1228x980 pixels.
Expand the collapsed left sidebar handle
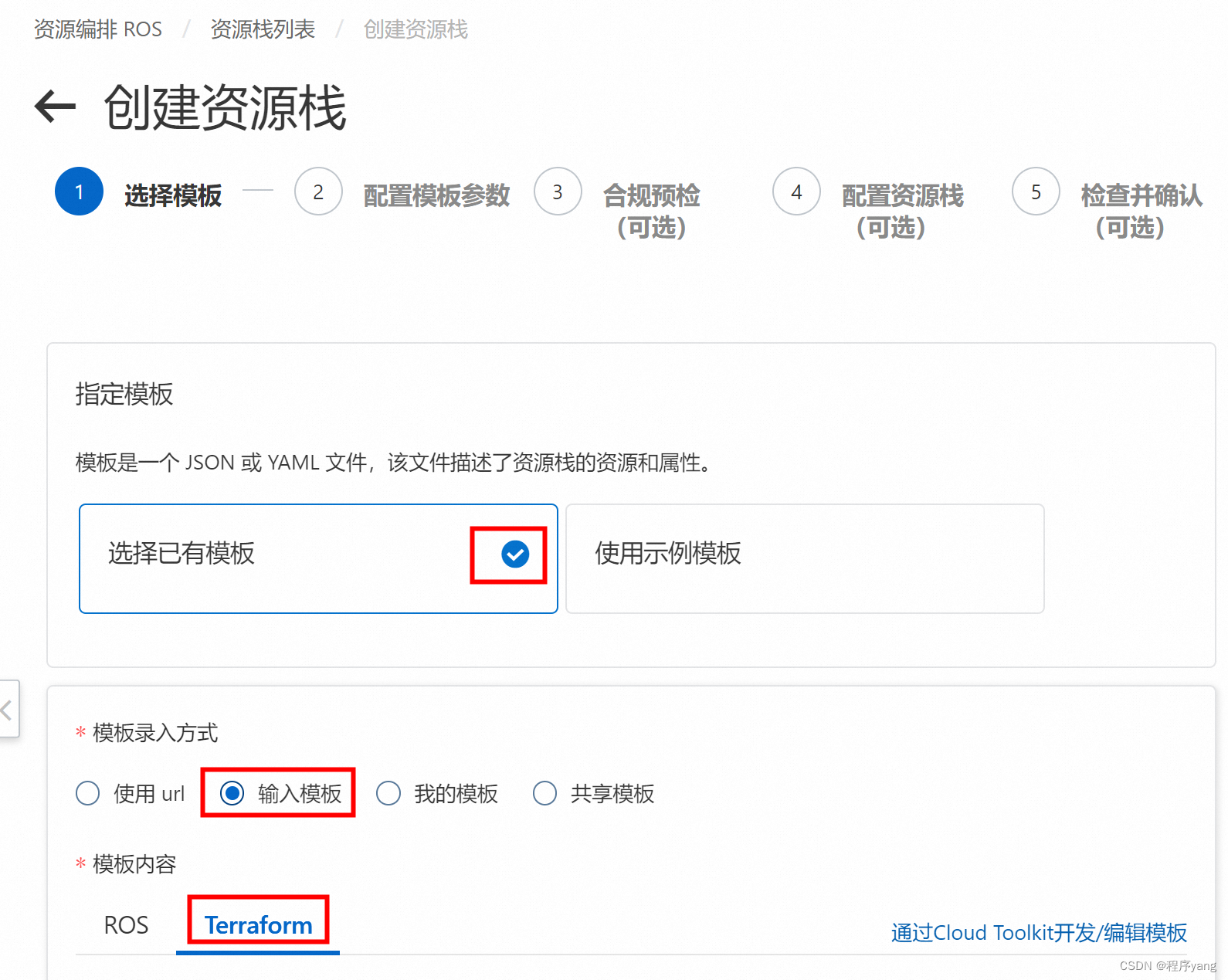8,709
